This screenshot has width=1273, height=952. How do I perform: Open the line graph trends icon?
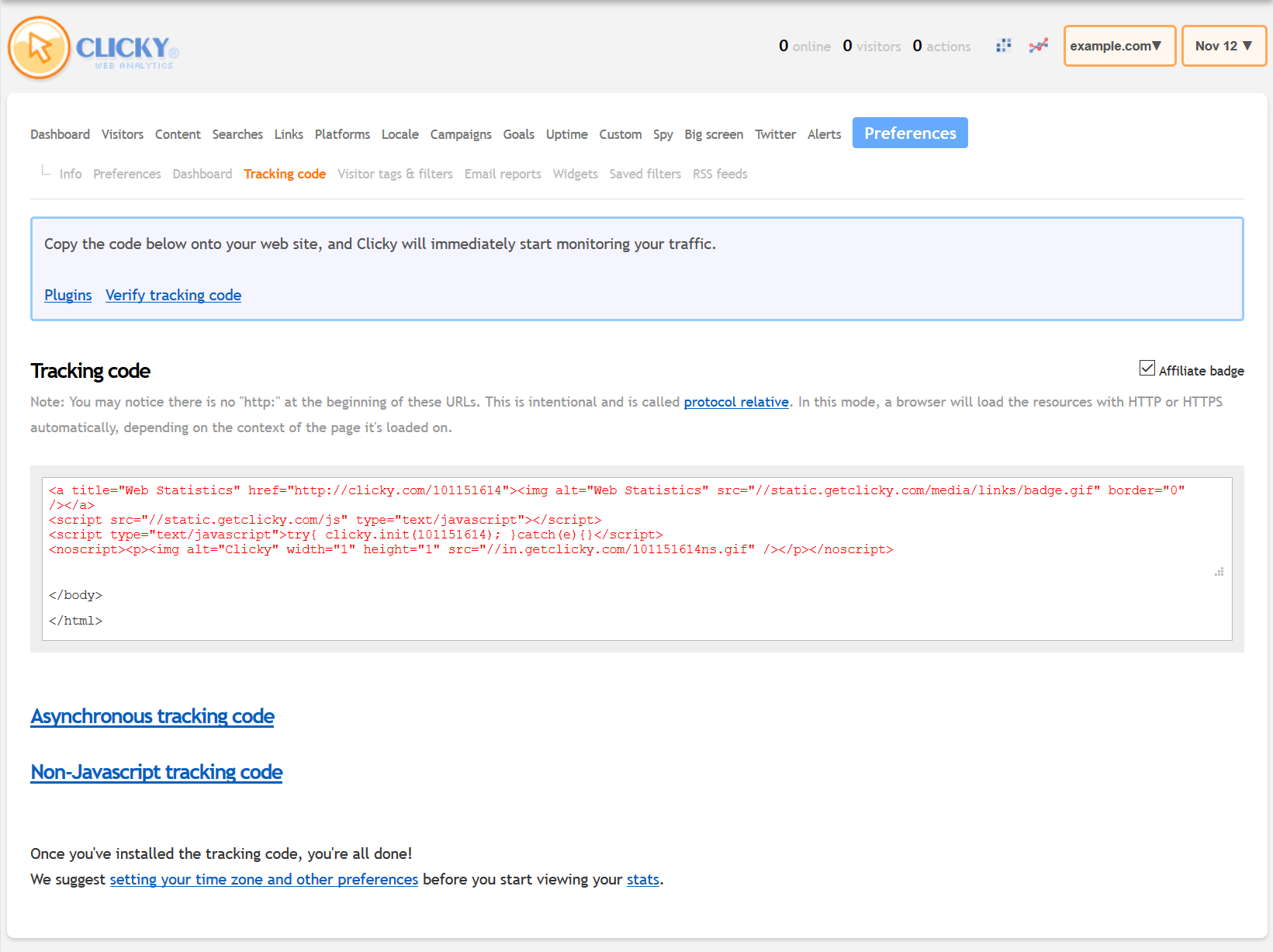(1038, 46)
